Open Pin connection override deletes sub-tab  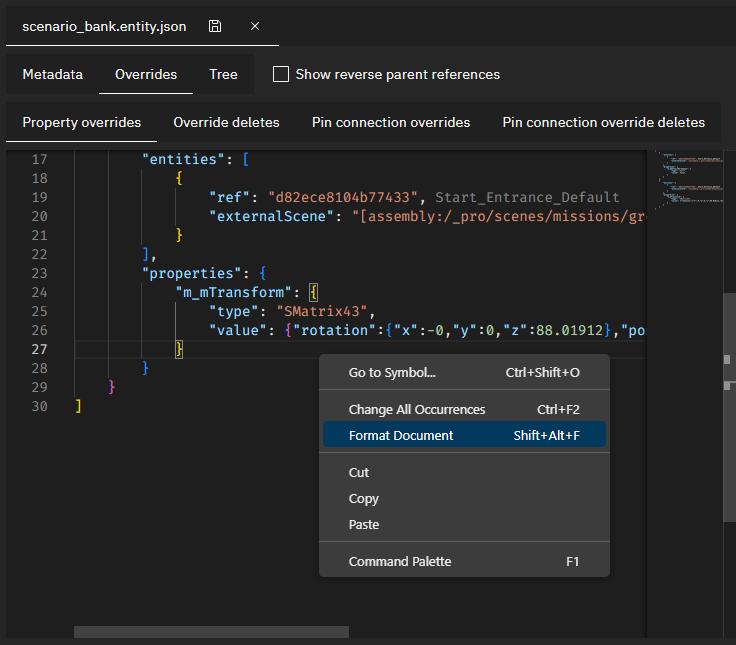[604, 123]
